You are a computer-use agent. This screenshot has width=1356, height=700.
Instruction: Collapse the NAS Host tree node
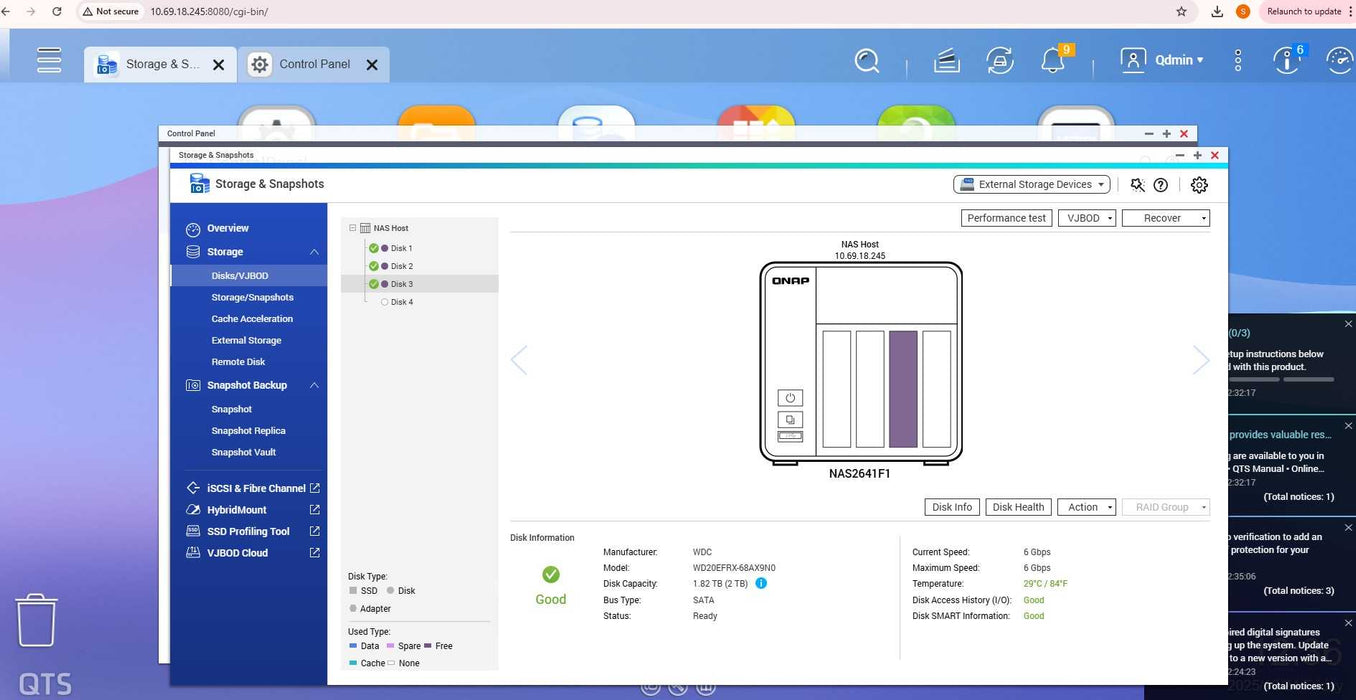point(353,228)
